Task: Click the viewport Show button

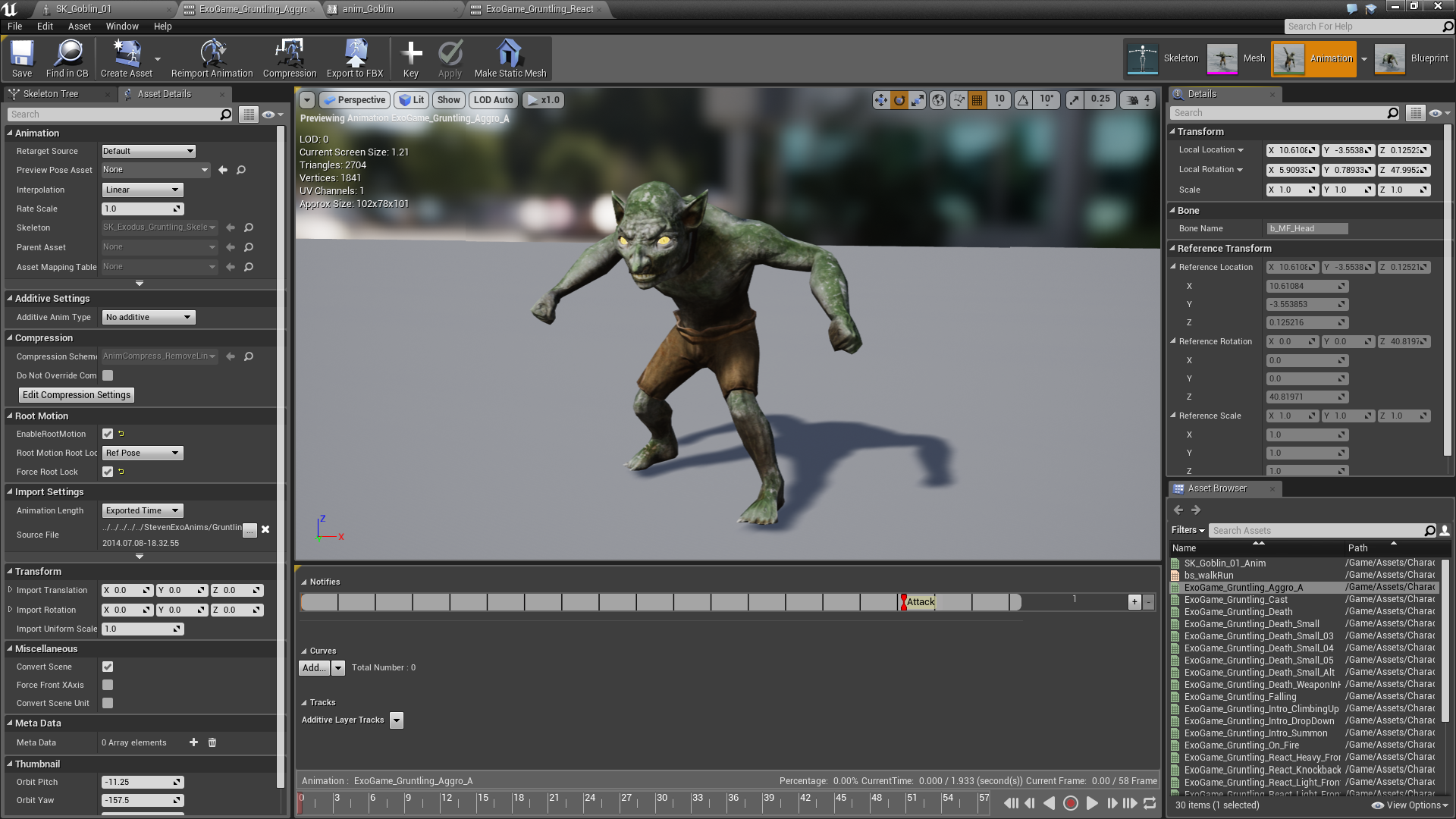Action: coord(449,100)
